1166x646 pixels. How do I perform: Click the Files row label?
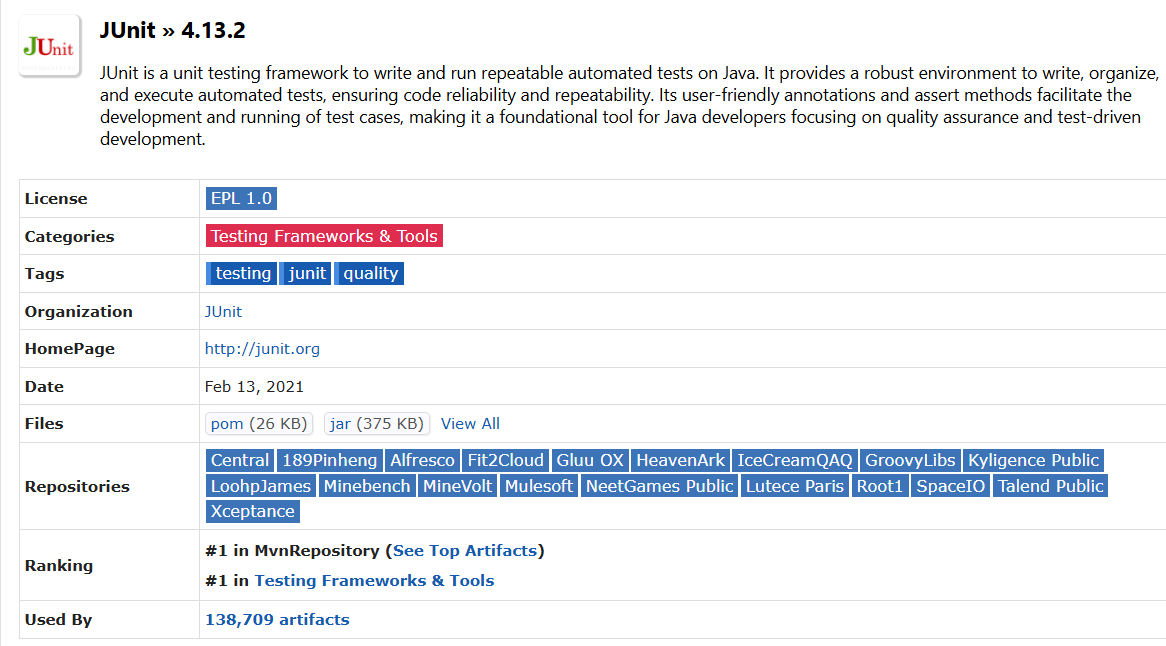[x=44, y=424]
